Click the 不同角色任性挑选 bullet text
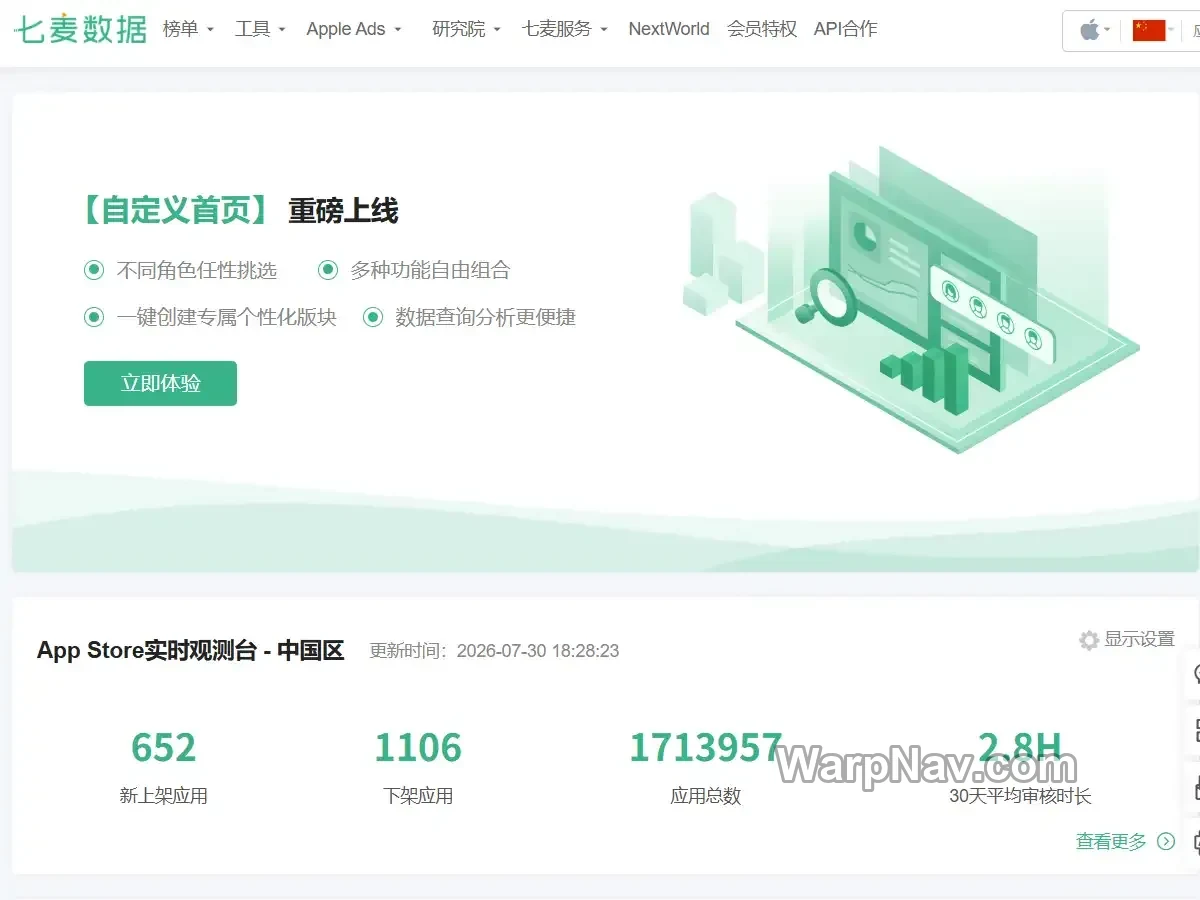The height and width of the screenshot is (900, 1200). pyautogui.click(x=197, y=270)
